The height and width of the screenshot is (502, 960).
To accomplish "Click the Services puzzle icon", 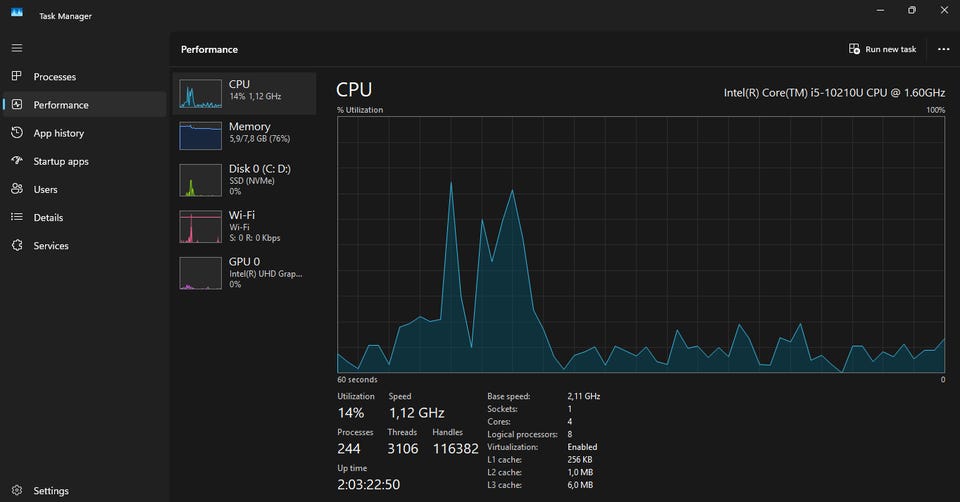I will click(x=17, y=245).
